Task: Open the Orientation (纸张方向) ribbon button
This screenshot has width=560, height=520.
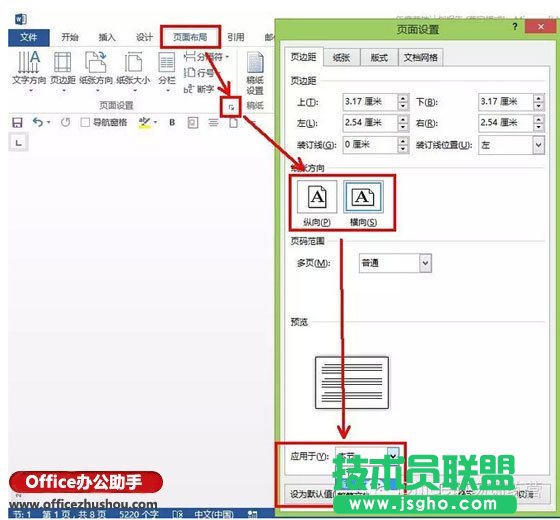Action: pyautogui.click(x=96, y=71)
